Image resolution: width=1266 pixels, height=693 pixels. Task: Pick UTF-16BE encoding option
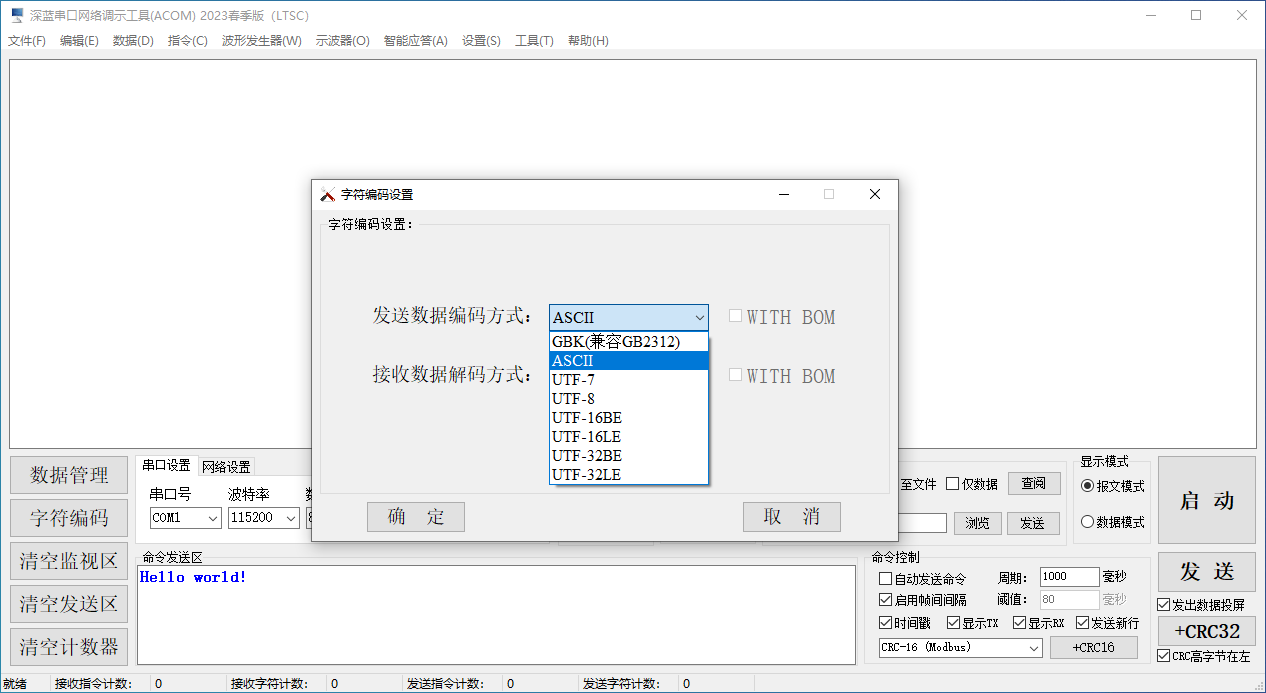click(x=629, y=418)
